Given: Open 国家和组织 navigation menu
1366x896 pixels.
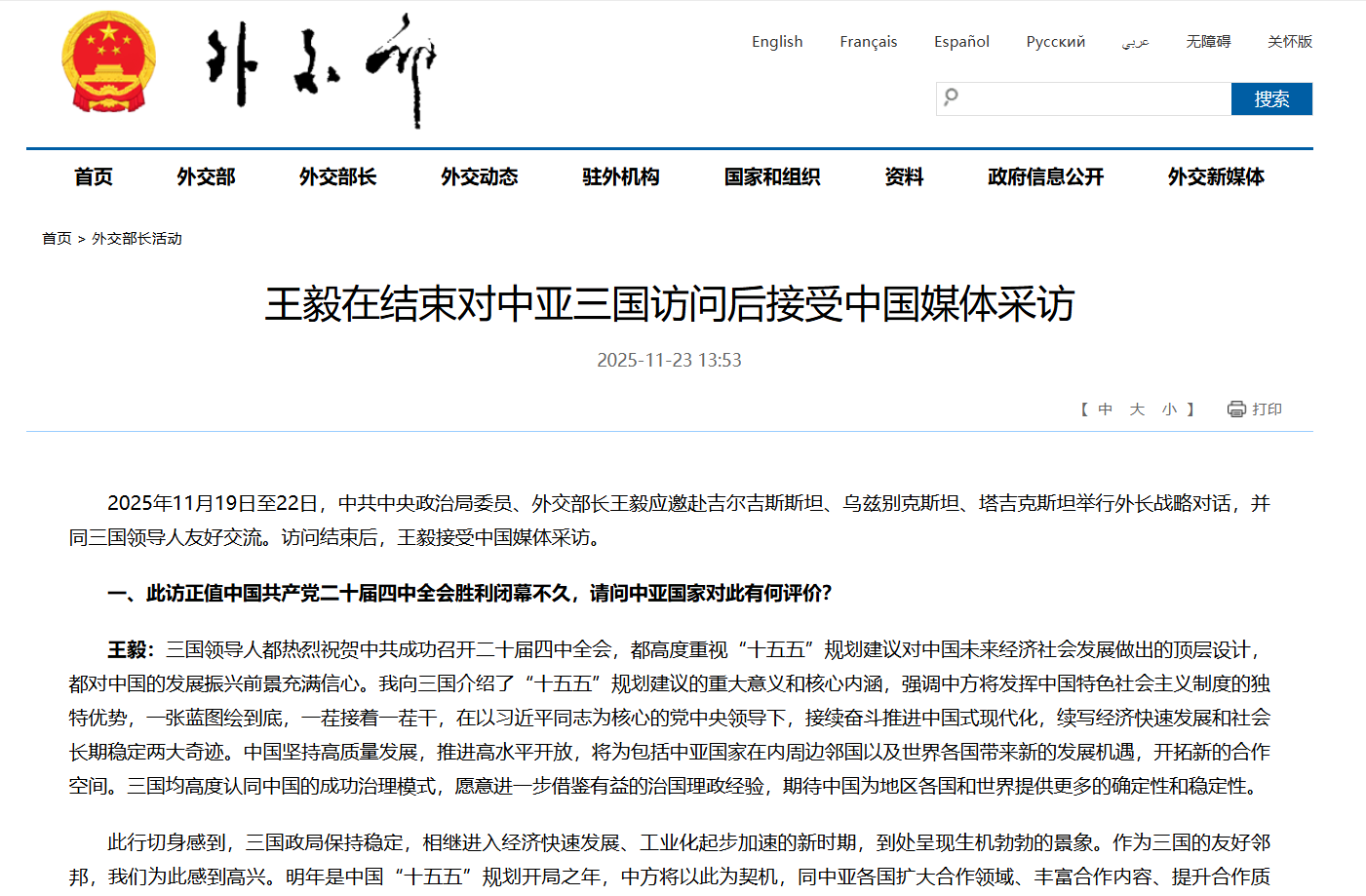Looking at the screenshot, I should click(x=772, y=176).
